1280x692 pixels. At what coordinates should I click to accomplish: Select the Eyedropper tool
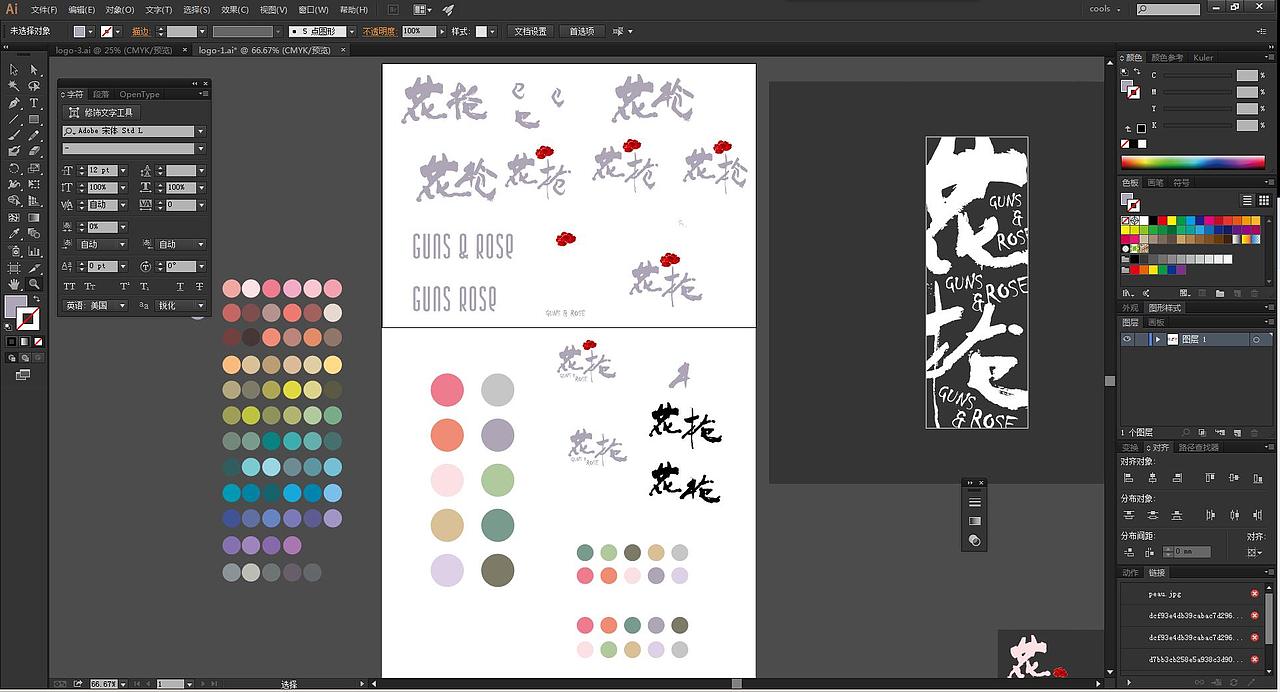(x=14, y=234)
